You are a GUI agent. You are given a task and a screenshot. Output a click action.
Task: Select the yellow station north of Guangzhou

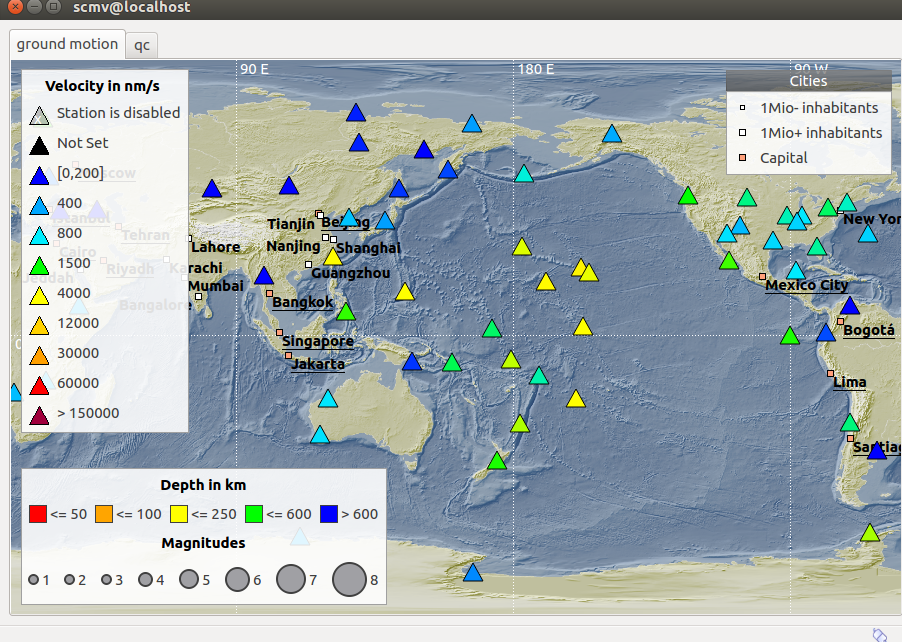(332, 257)
